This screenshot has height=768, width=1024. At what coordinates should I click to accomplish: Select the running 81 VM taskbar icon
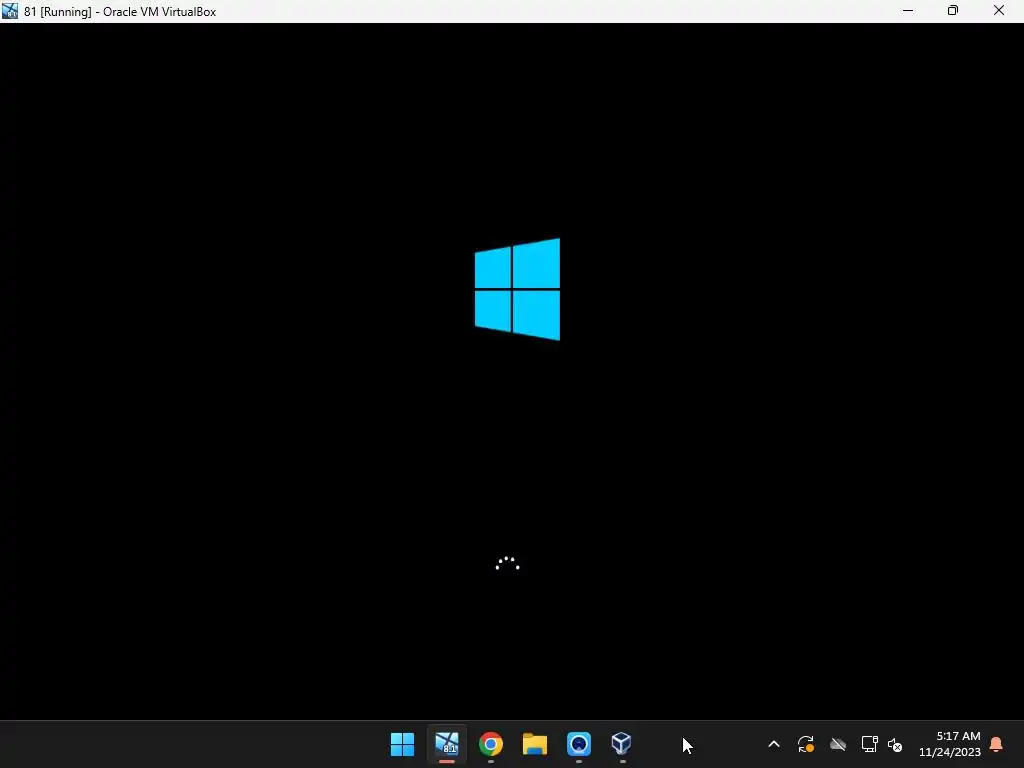coord(447,744)
